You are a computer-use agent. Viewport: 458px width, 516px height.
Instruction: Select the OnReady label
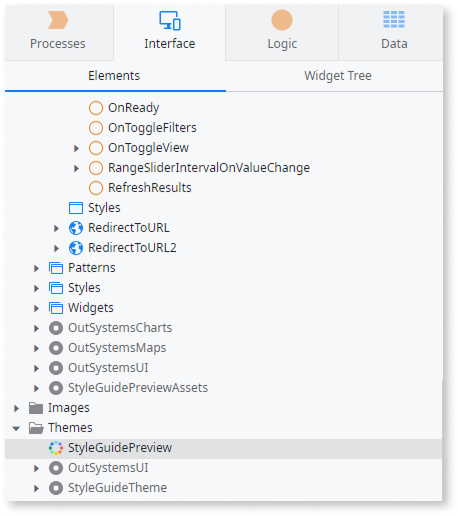tap(134, 108)
